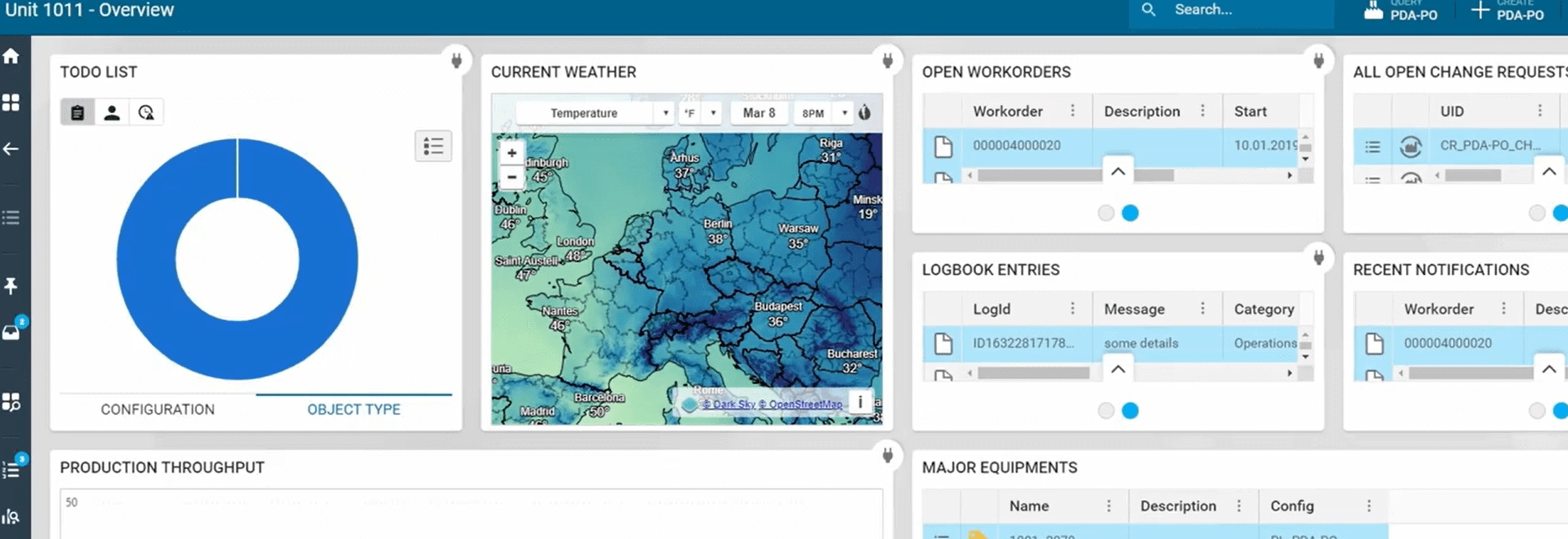Select the person view icon in Todo List

pyautogui.click(x=111, y=113)
